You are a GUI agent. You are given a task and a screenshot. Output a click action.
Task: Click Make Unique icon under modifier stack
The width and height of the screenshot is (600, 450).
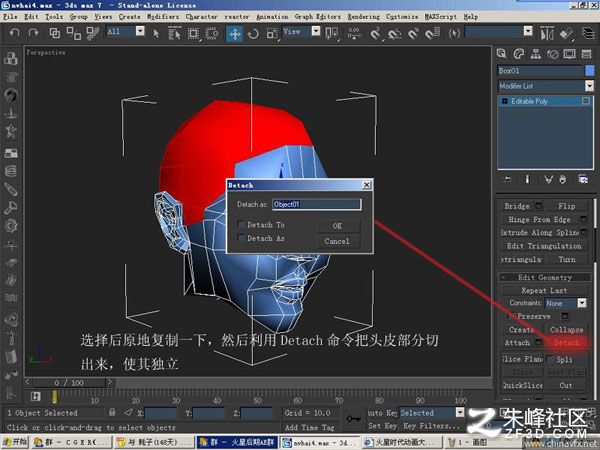click(548, 179)
